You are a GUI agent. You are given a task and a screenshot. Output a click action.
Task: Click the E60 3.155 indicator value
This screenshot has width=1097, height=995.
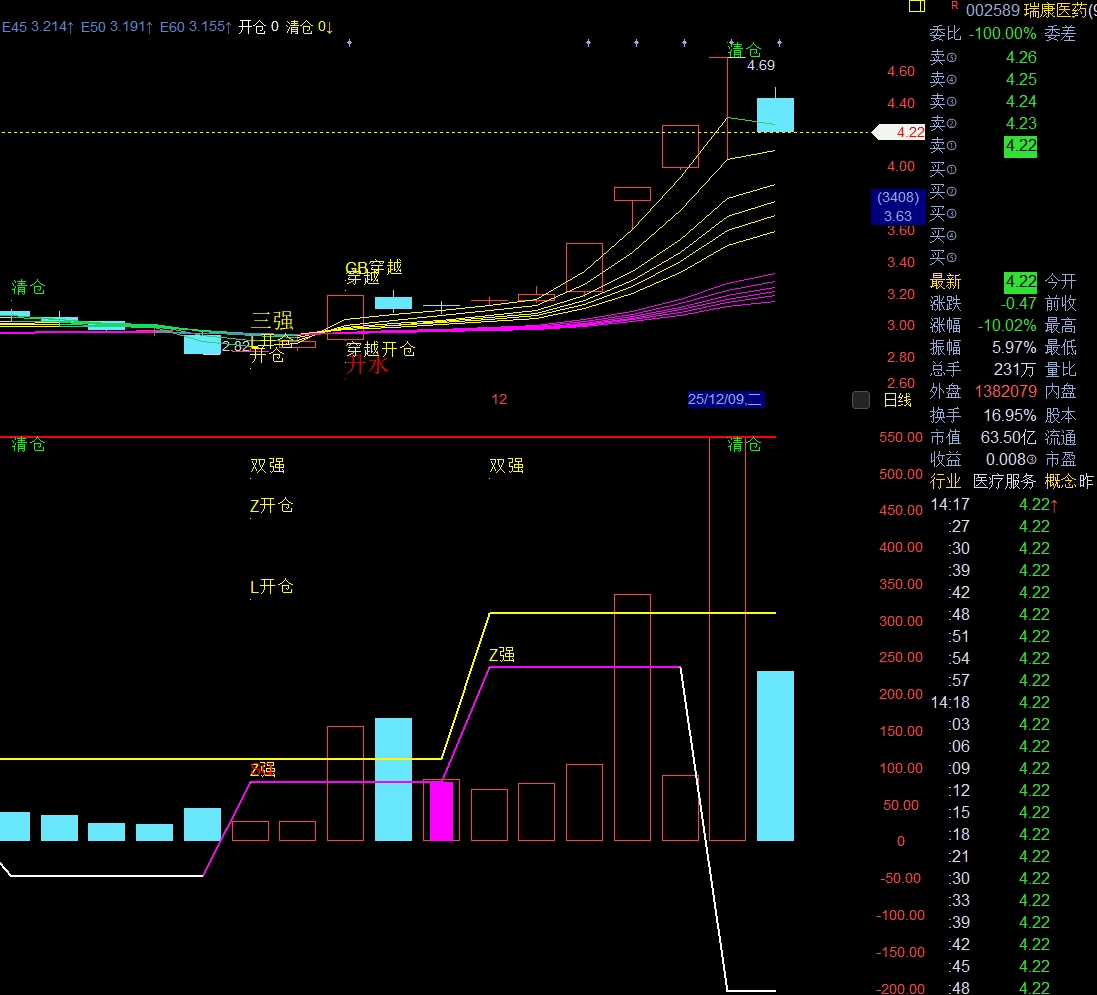[x=196, y=27]
